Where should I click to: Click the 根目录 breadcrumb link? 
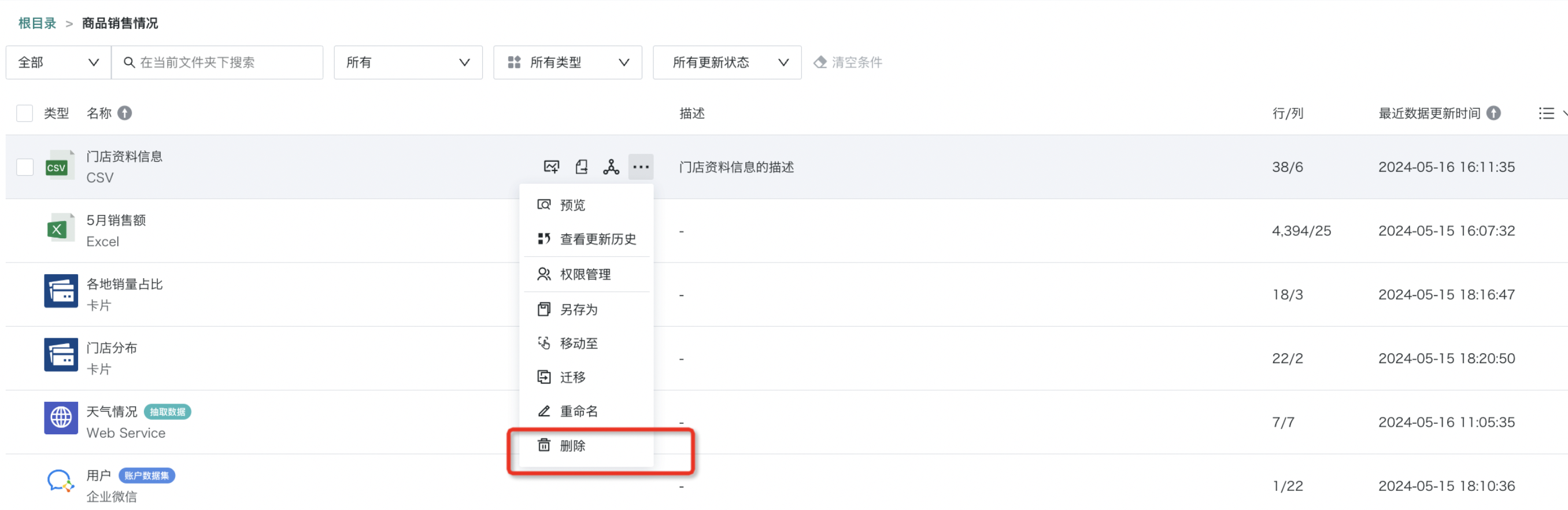point(37,23)
